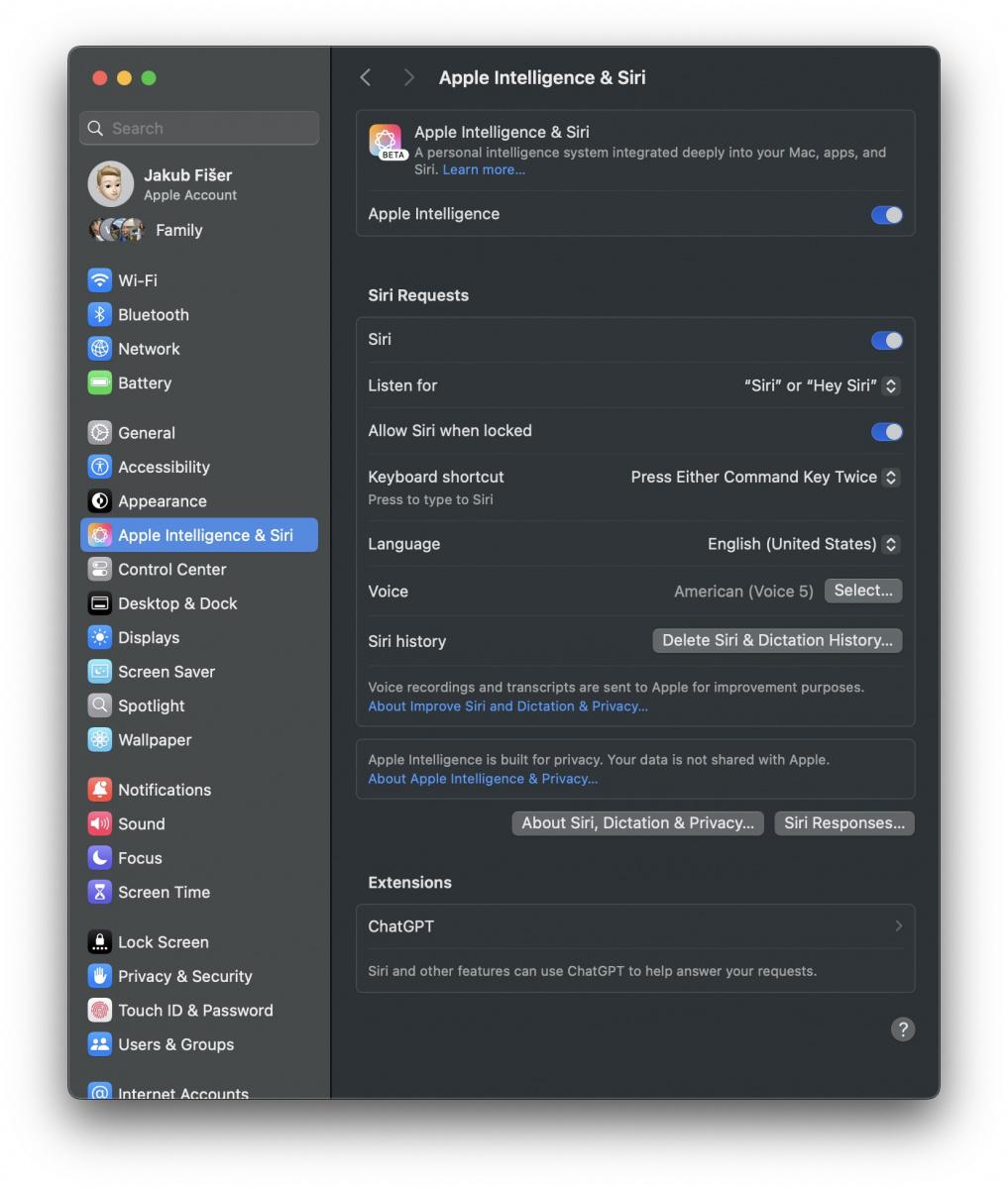This screenshot has height=1189, width=1008.
Task: Open About Improve Siri and Dictation & Privacy…
Action: click(507, 706)
